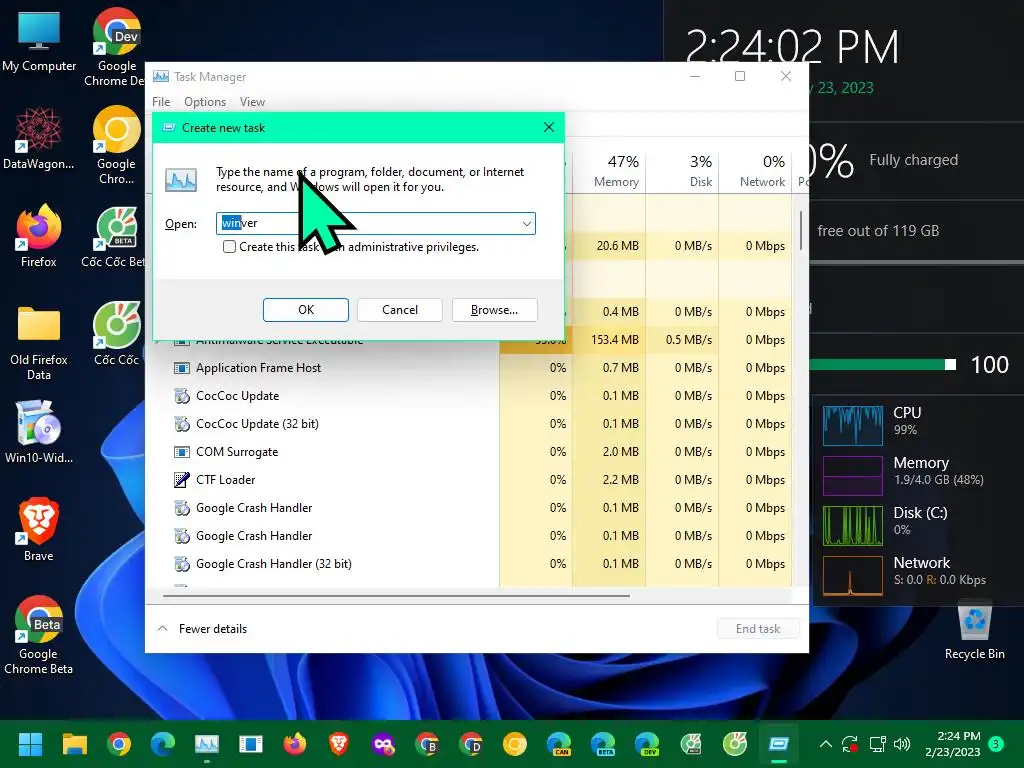1024x768 pixels.
Task: Select the CTF Loader process row
Action: point(469,480)
